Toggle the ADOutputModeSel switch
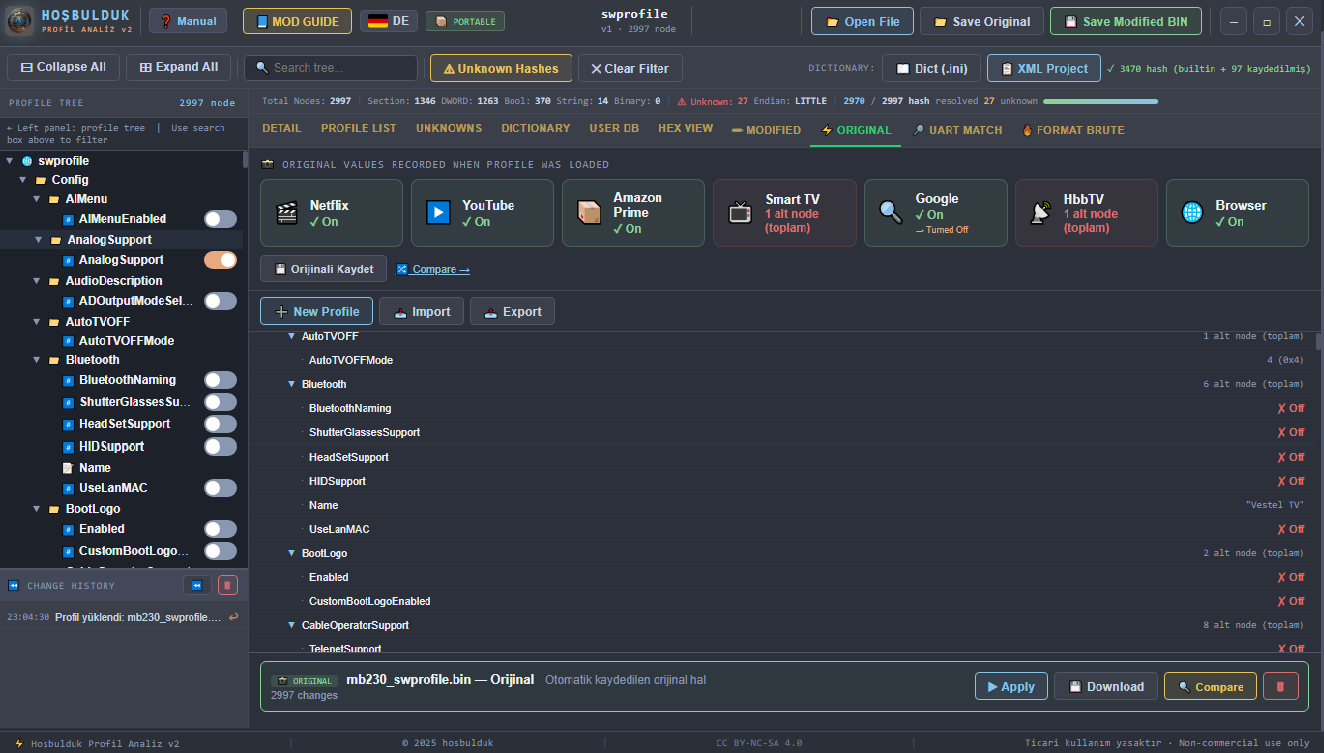Viewport: 1324px width, 753px height. point(220,301)
